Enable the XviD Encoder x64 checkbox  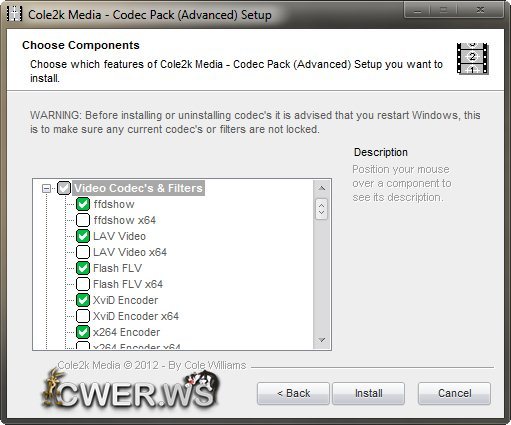83,316
